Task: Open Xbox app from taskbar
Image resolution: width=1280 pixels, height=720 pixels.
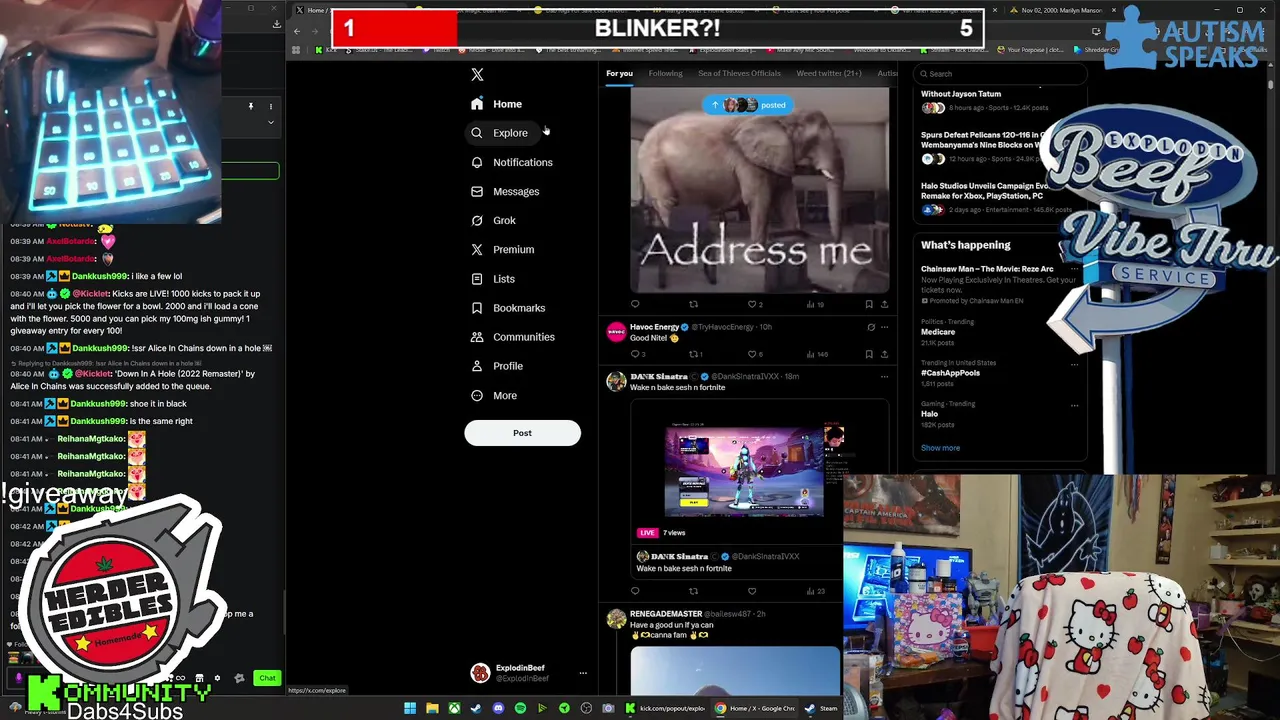Action: [454, 708]
